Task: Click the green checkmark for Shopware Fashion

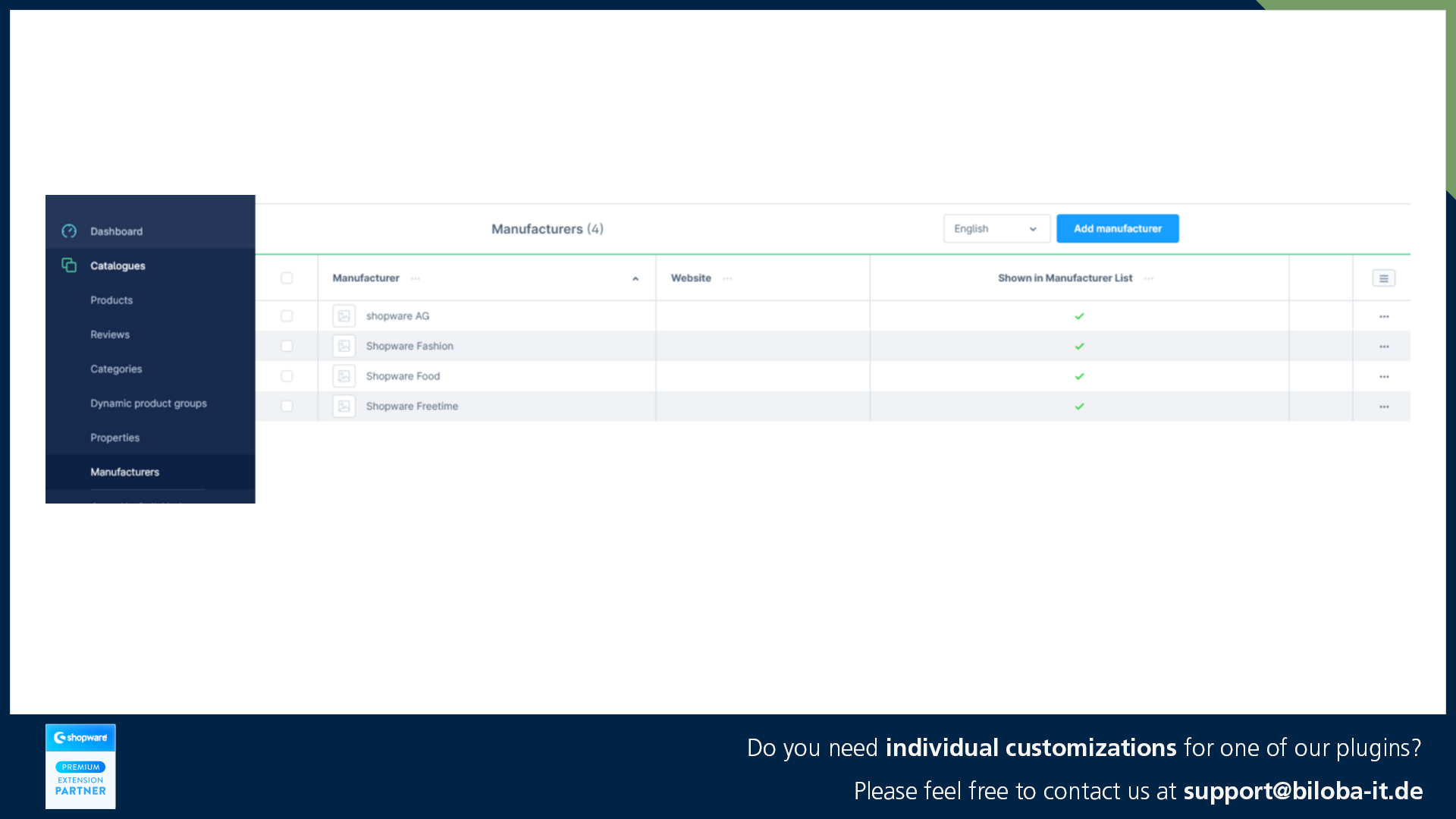Action: [1079, 347]
